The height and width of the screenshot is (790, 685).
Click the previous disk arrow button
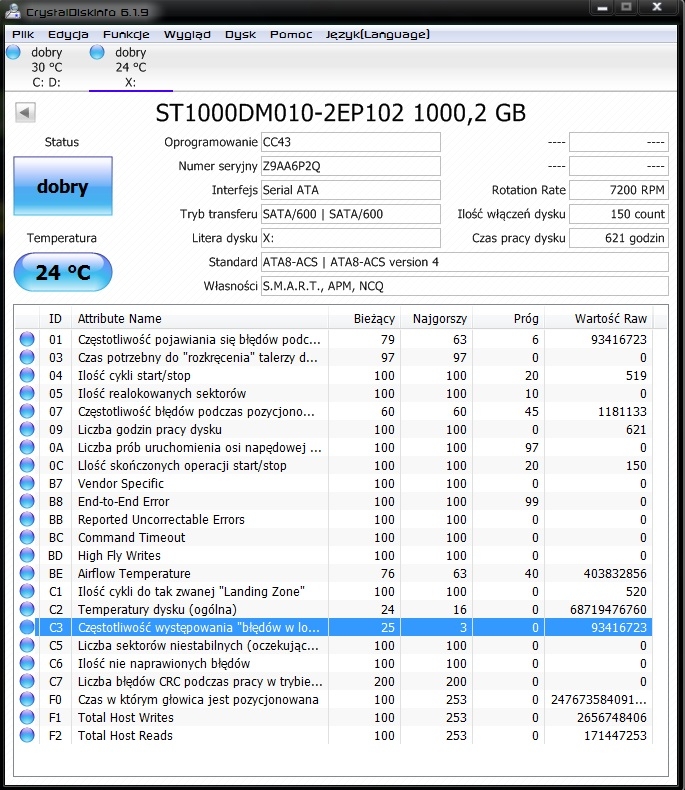(x=25, y=112)
